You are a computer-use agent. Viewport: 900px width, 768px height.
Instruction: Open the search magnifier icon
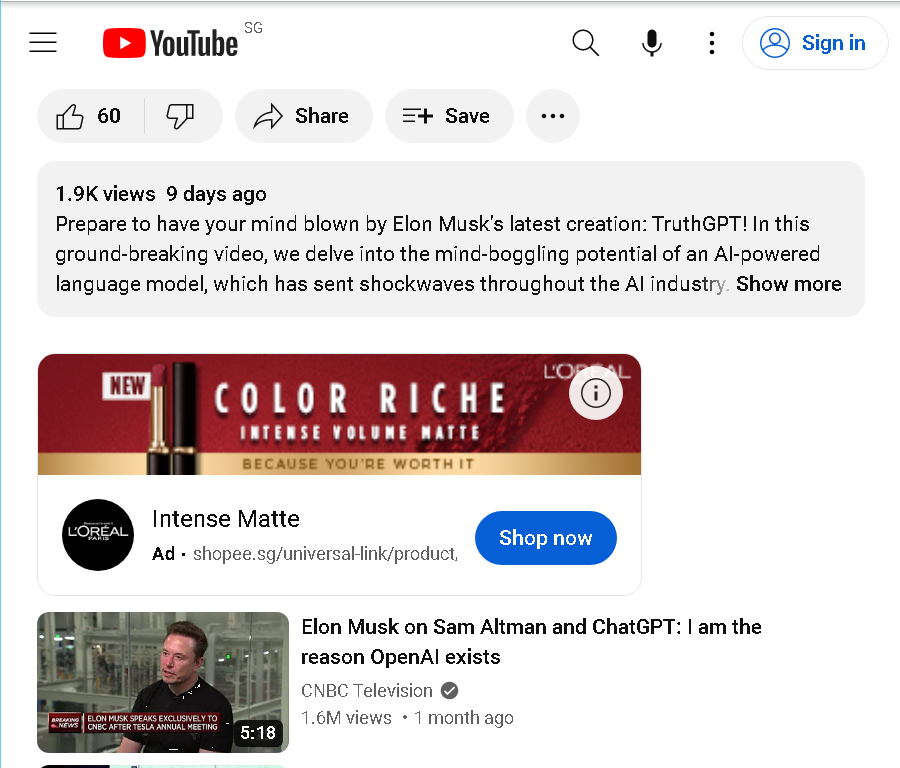click(585, 43)
